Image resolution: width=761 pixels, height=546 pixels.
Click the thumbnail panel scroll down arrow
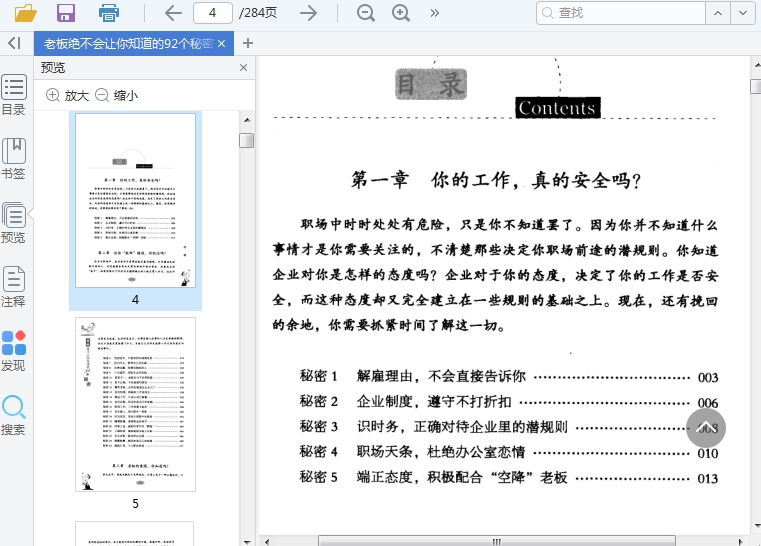pyautogui.click(x=247, y=542)
